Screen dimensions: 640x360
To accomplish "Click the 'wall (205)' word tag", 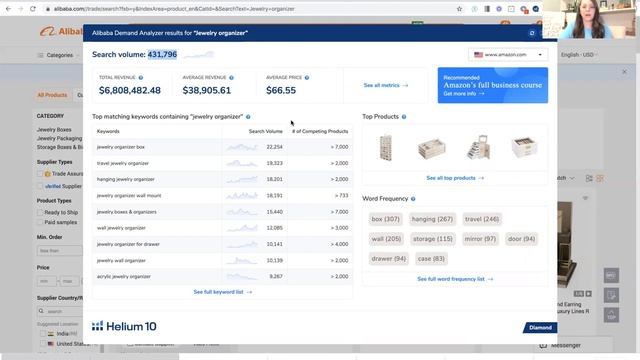I will (386, 239).
